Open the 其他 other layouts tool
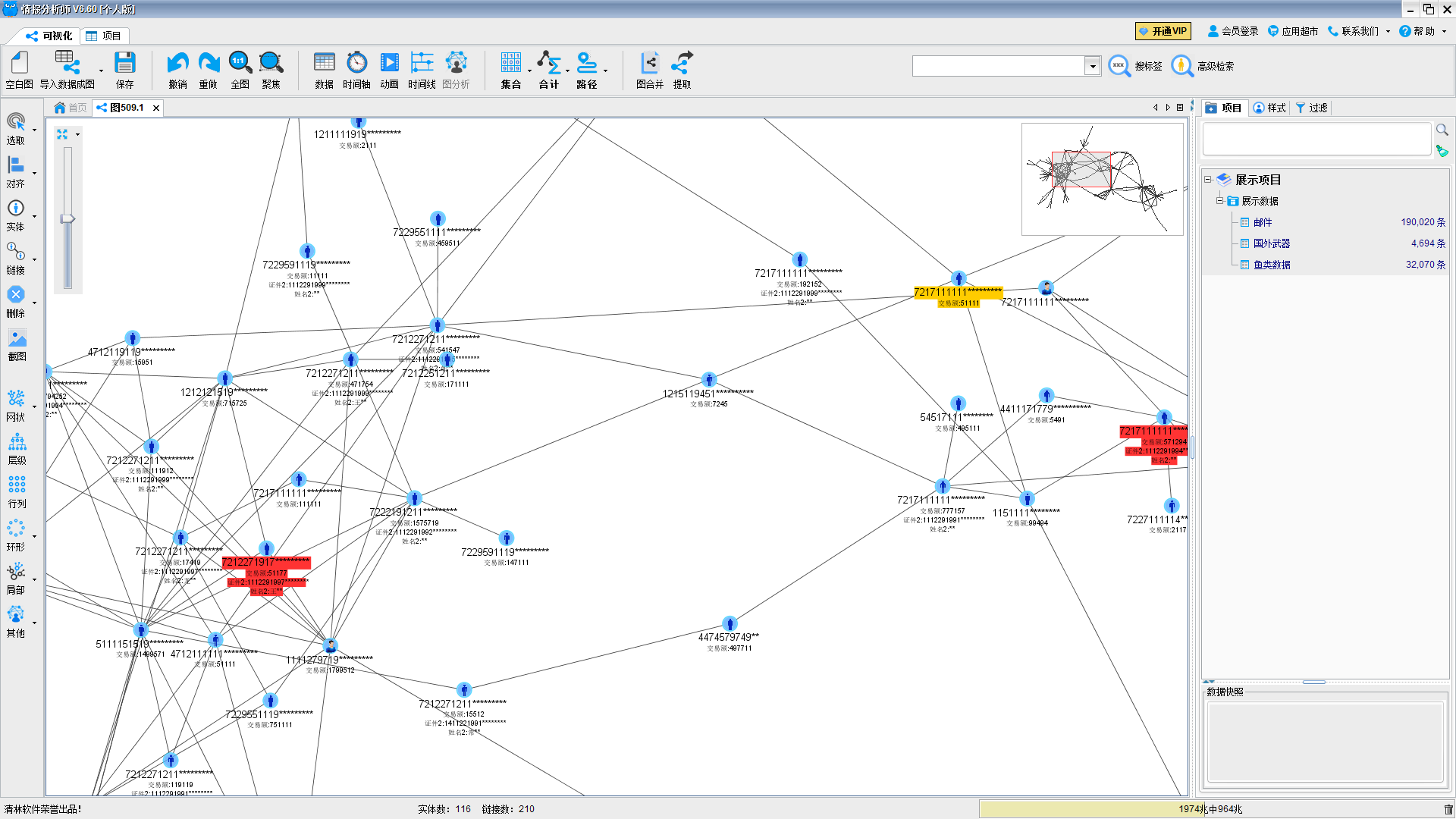The height and width of the screenshot is (819, 1456). coord(16,621)
